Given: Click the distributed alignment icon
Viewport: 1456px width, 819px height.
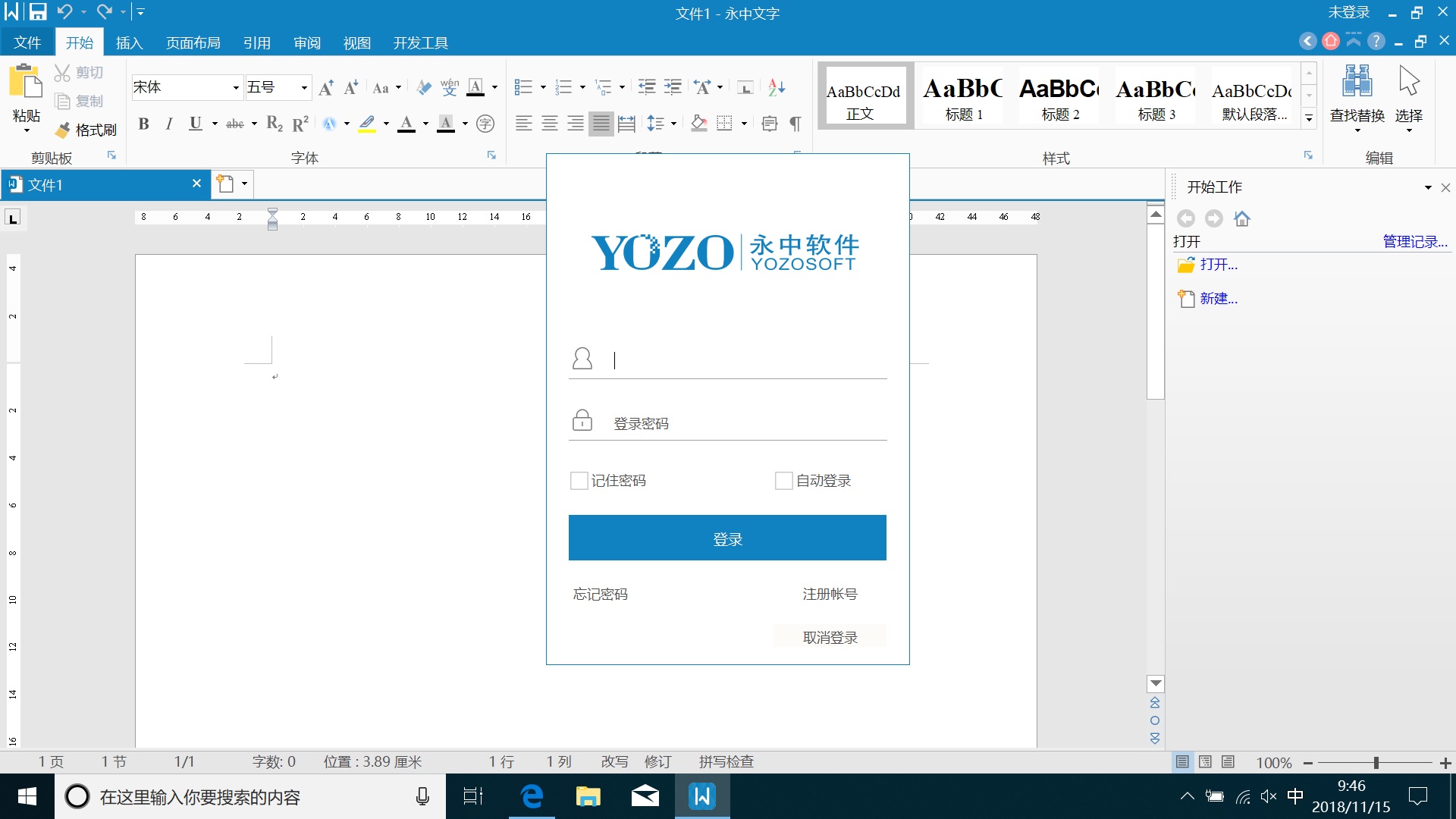Looking at the screenshot, I should pos(626,124).
